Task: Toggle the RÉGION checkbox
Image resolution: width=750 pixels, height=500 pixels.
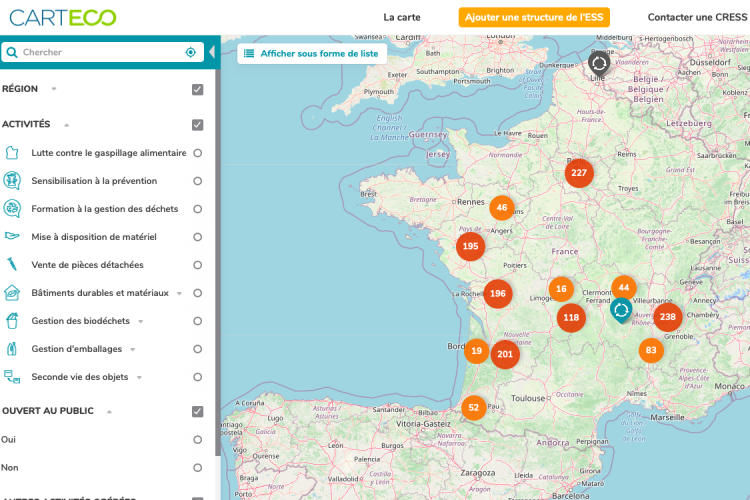Action: (198, 89)
